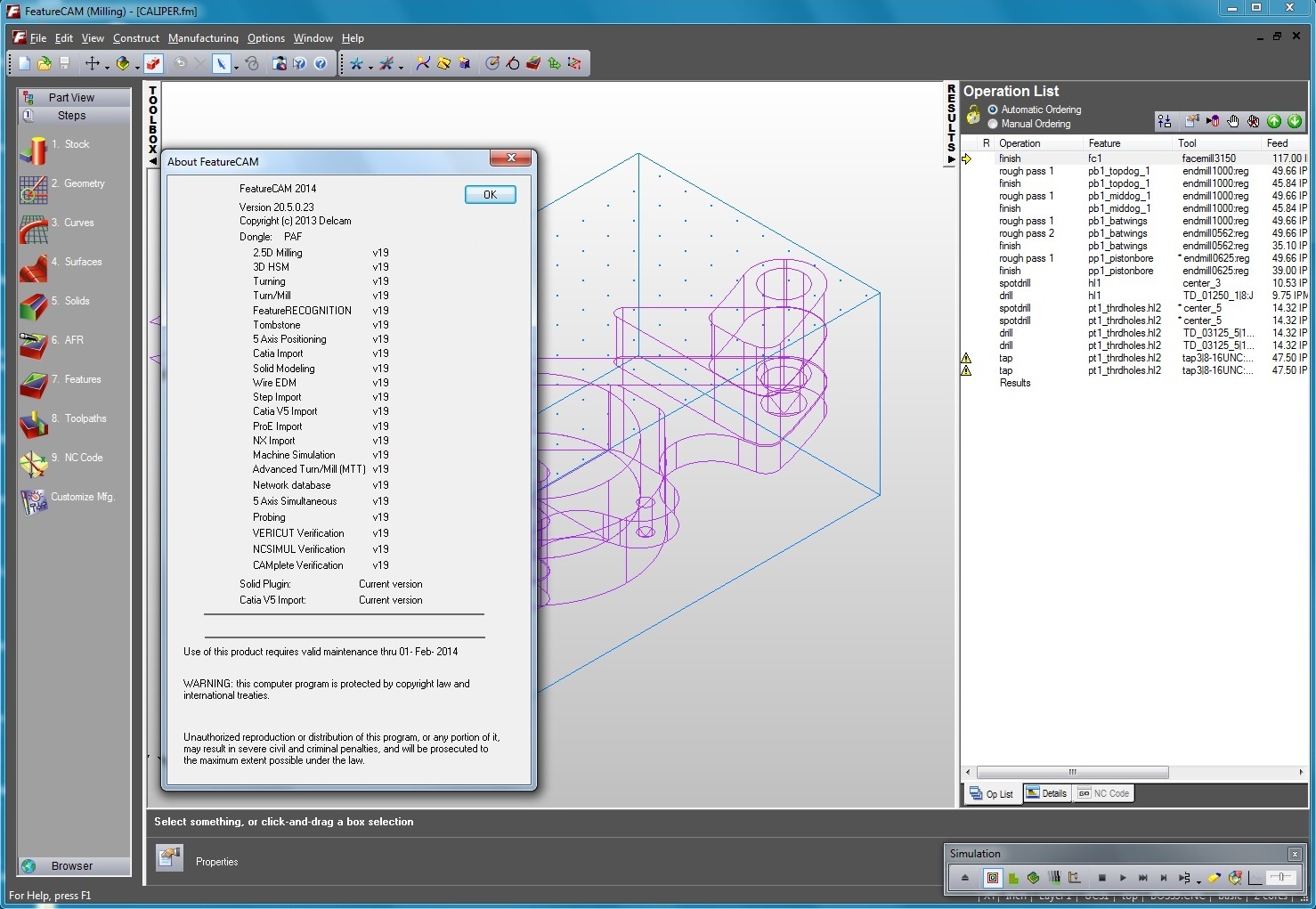This screenshot has height=909, width=1316.
Task: Open the Toolpaths step
Action: (62, 424)
